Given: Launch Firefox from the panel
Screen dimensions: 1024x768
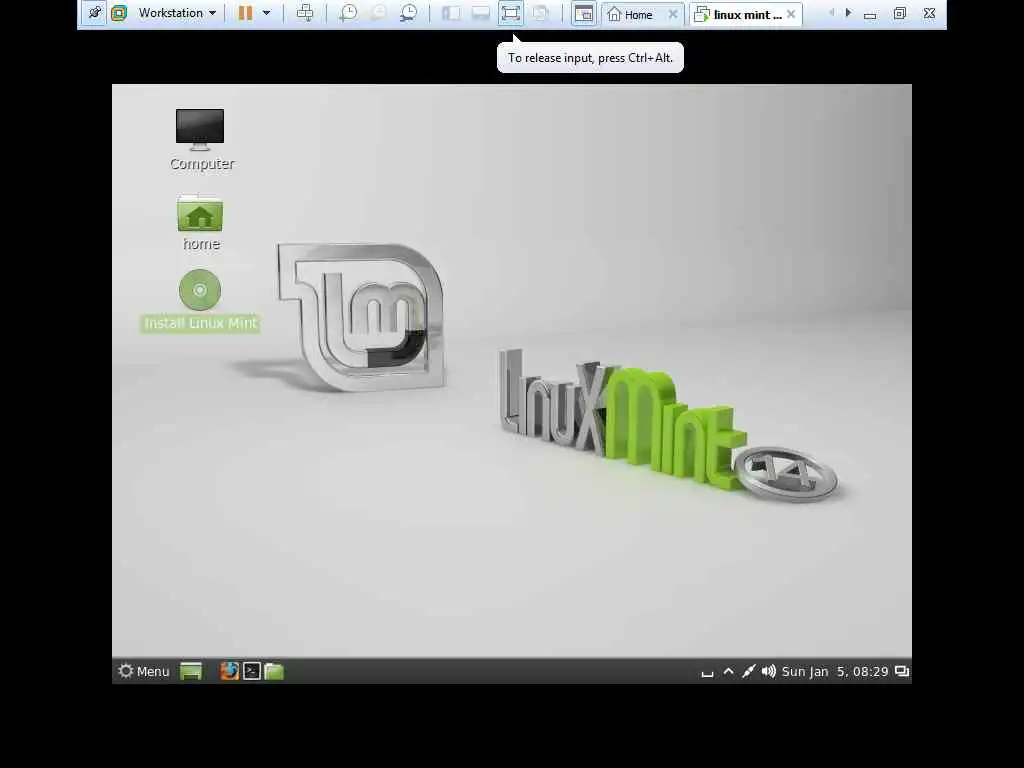Looking at the screenshot, I should point(229,671).
